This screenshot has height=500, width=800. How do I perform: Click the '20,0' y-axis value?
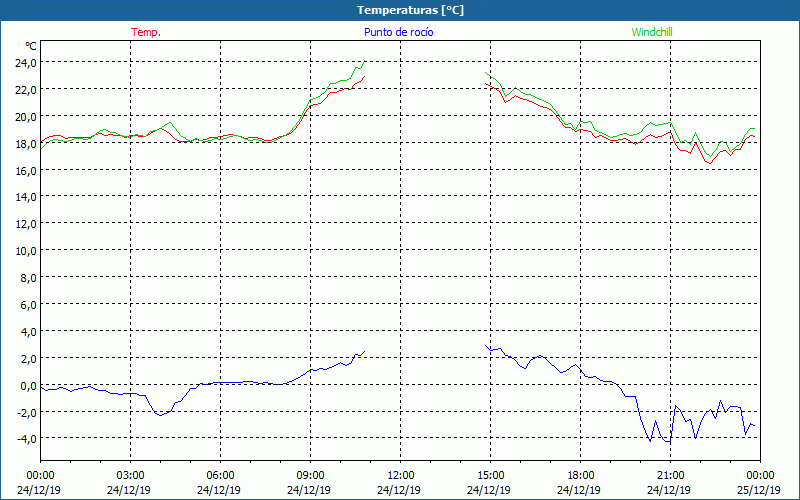[26, 117]
